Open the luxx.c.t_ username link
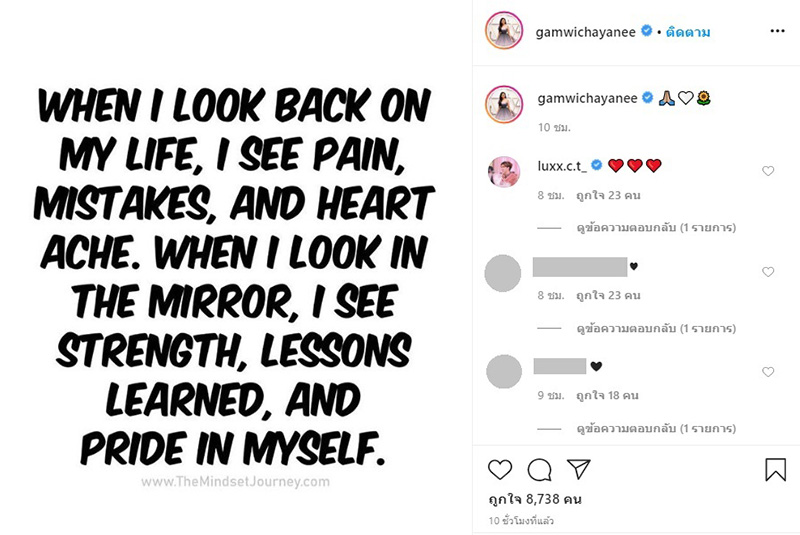The height and width of the screenshot is (535, 800). click(562, 165)
